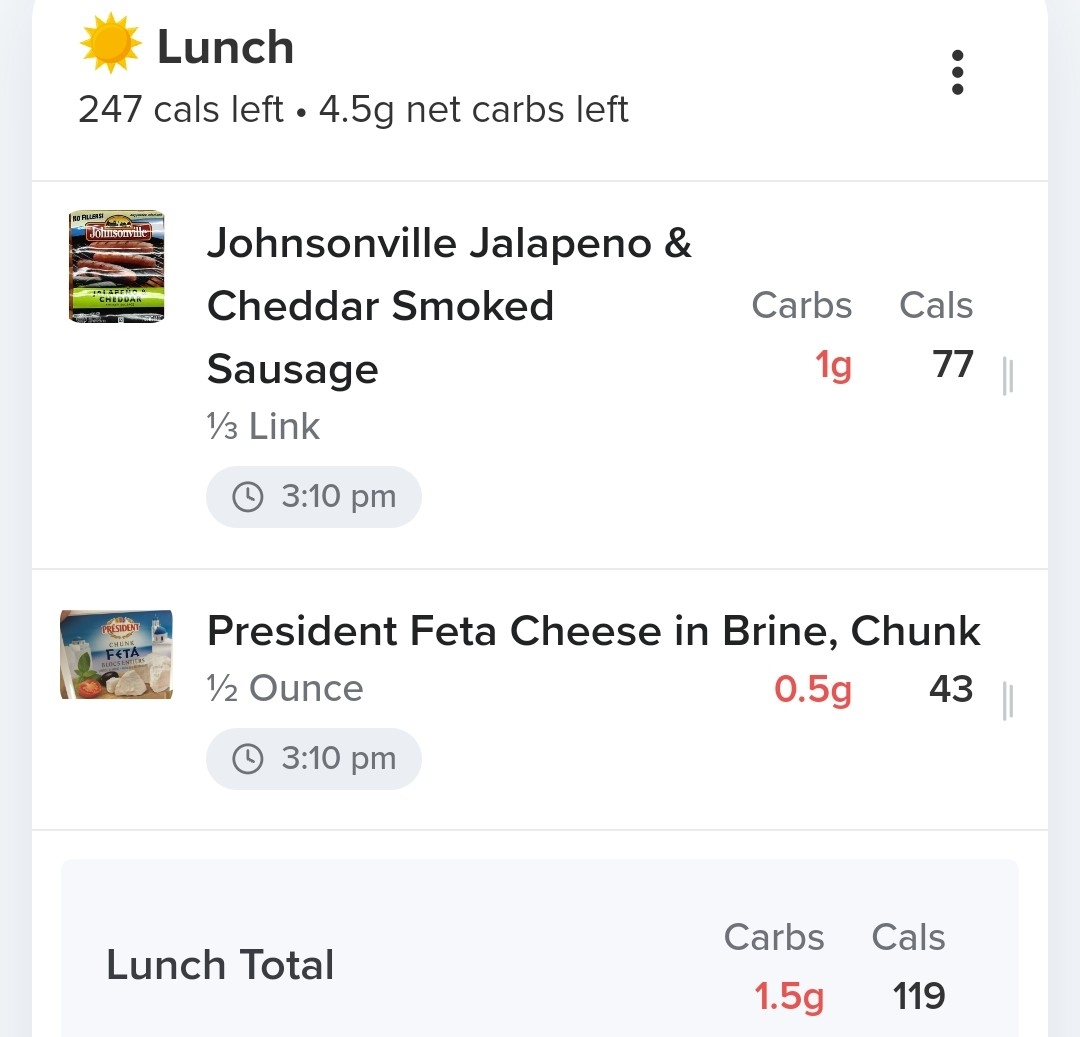Open the Lunch Total summary row
The width and height of the screenshot is (1080, 1037).
point(540,948)
